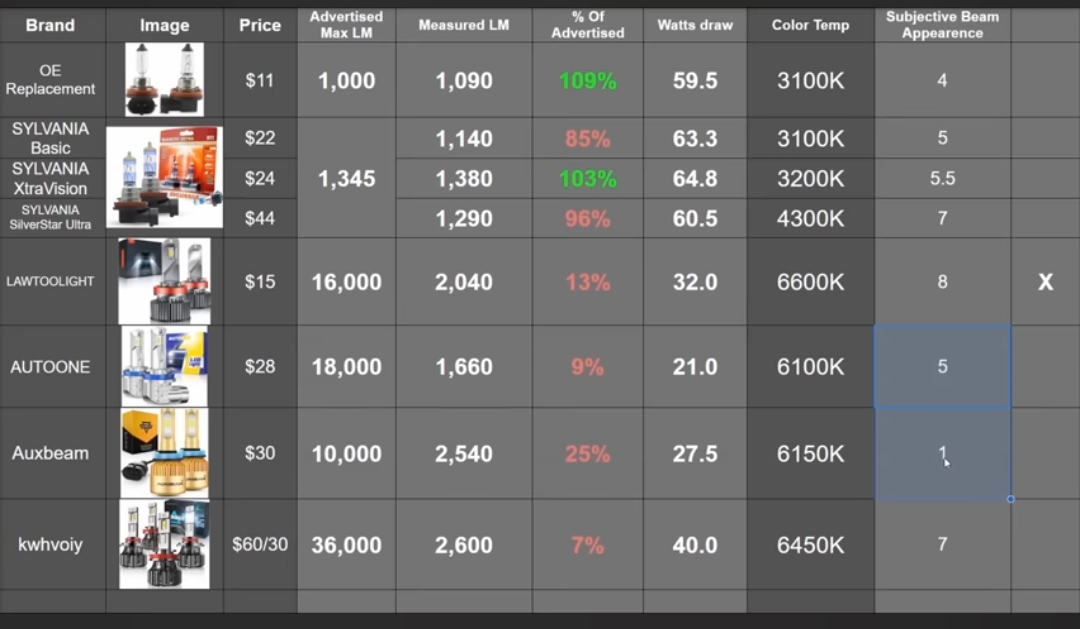Select the SYLVANIA product package image
The image size is (1080, 629).
[x=165, y=176]
